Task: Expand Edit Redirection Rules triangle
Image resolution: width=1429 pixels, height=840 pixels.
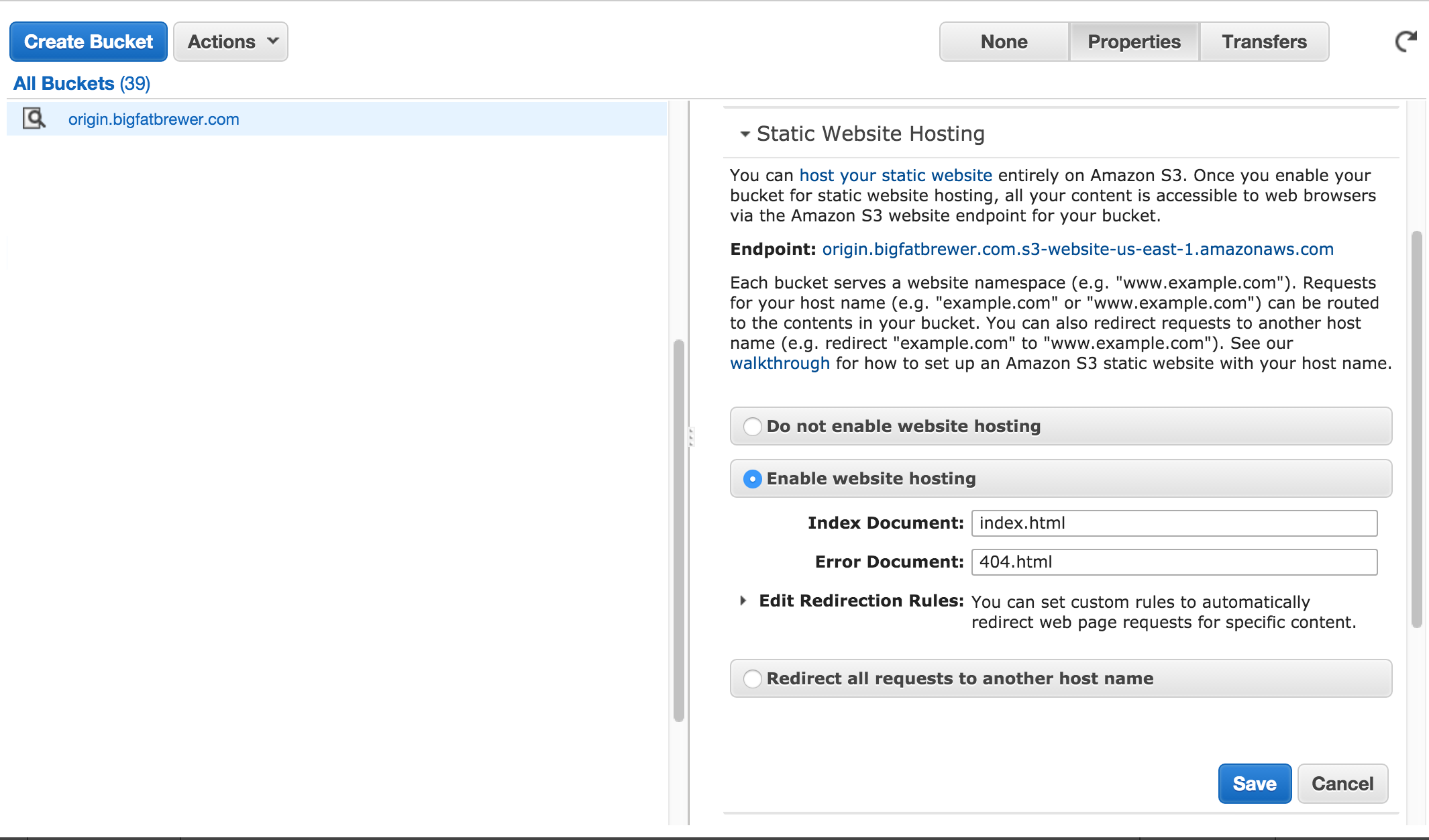Action: pos(743,601)
